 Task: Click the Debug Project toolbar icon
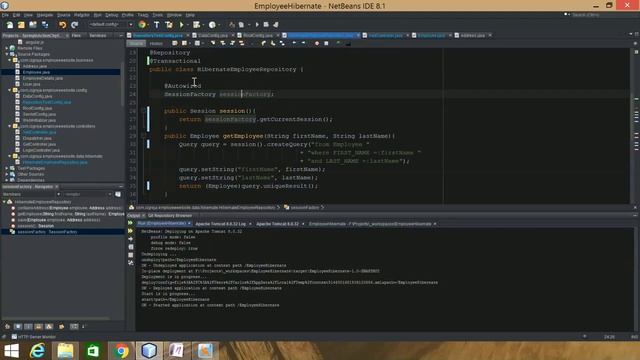click(196, 25)
